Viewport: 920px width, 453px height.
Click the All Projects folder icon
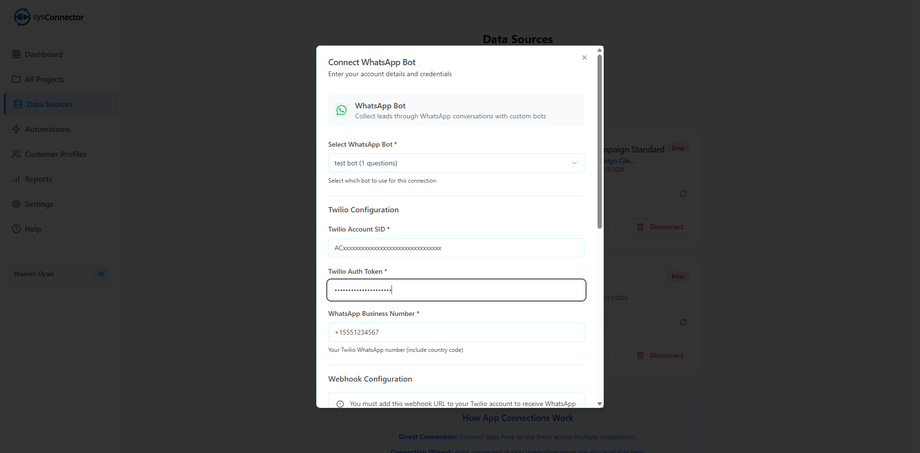tap(16, 79)
